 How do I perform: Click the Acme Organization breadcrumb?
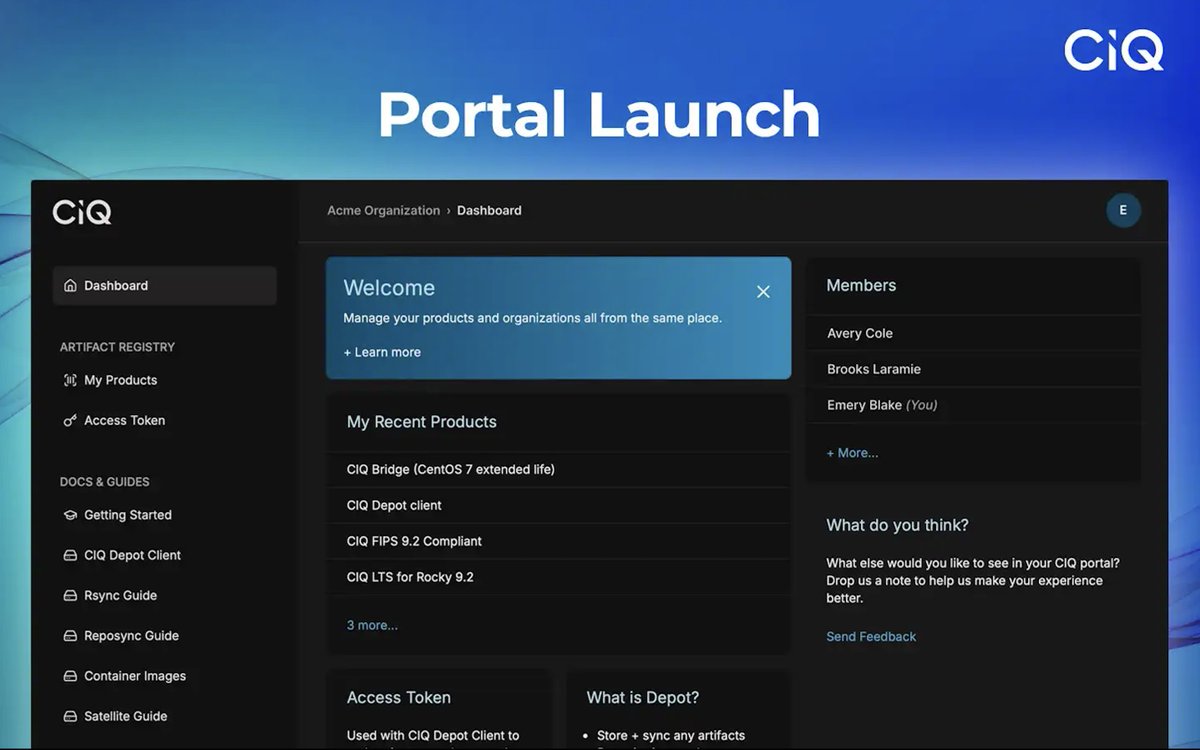383,211
